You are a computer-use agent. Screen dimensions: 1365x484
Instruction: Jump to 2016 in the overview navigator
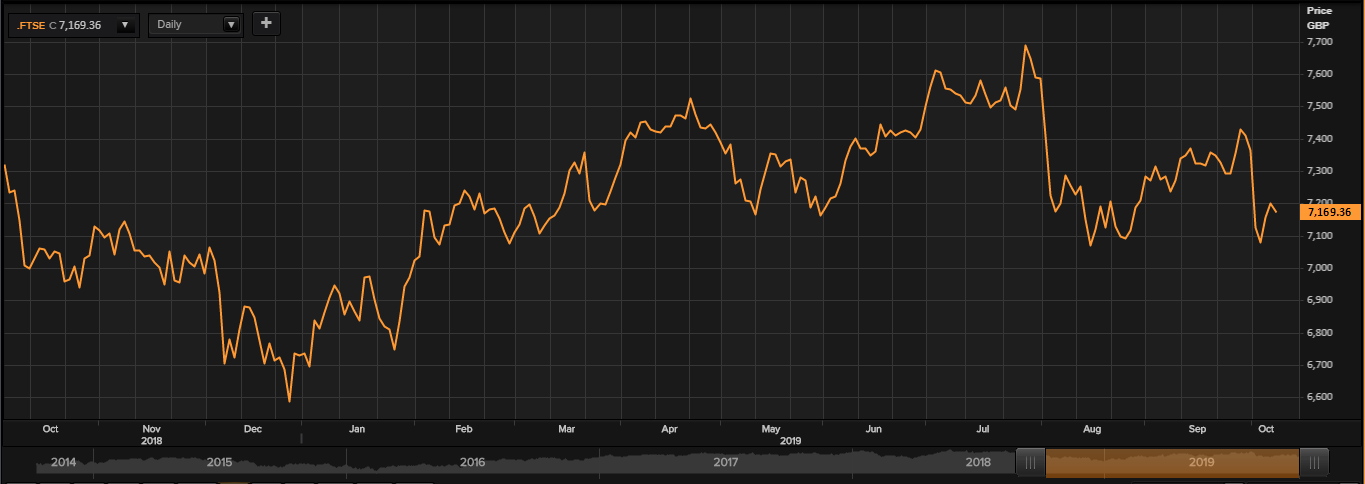point(473,463)
